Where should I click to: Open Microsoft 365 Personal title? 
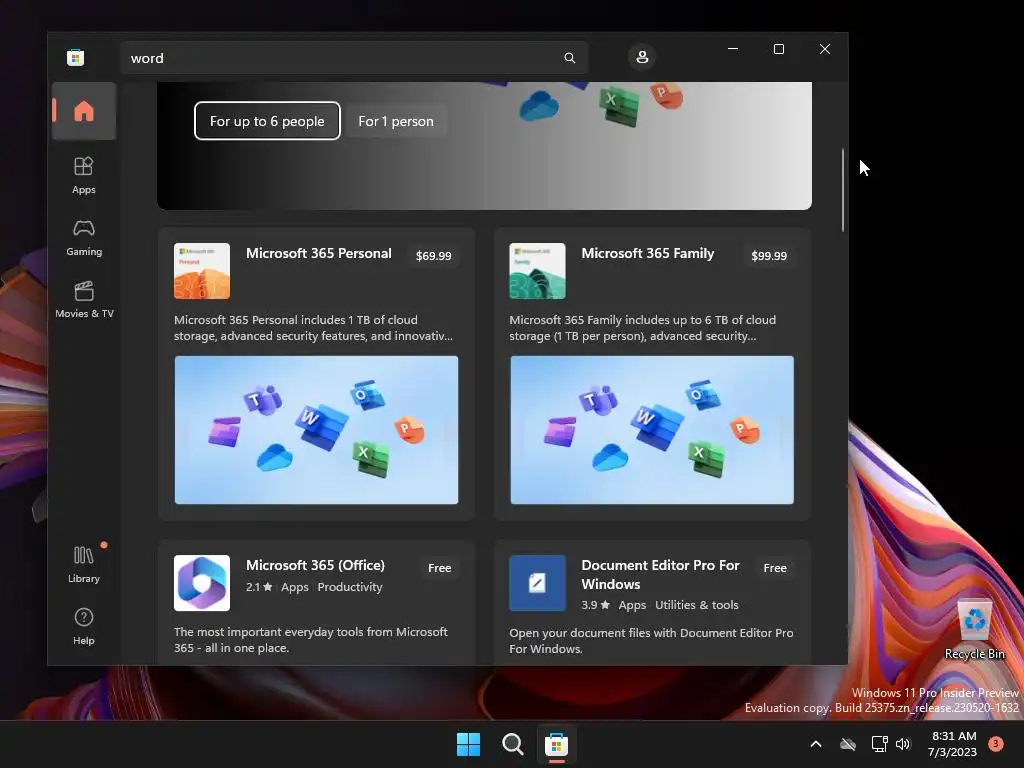click(x=319, y=253)
